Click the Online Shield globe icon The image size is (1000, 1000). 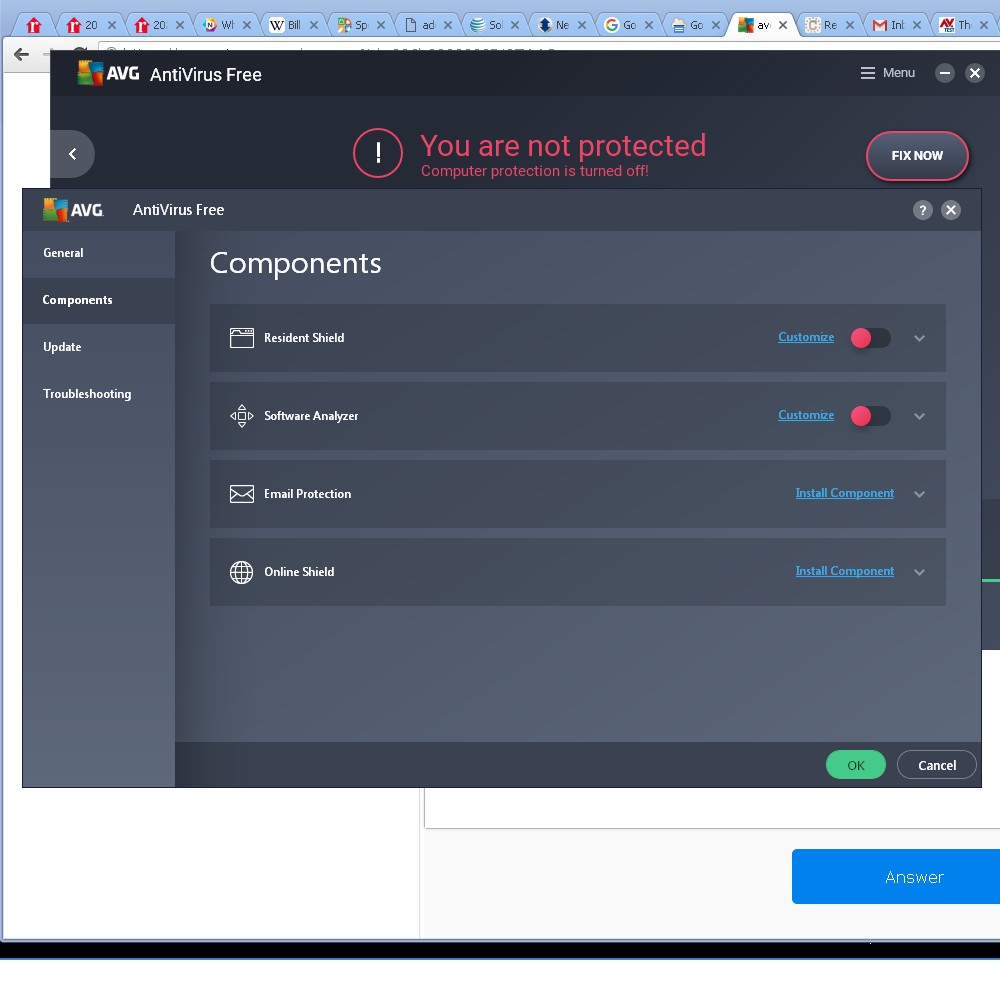pos(241,572)
